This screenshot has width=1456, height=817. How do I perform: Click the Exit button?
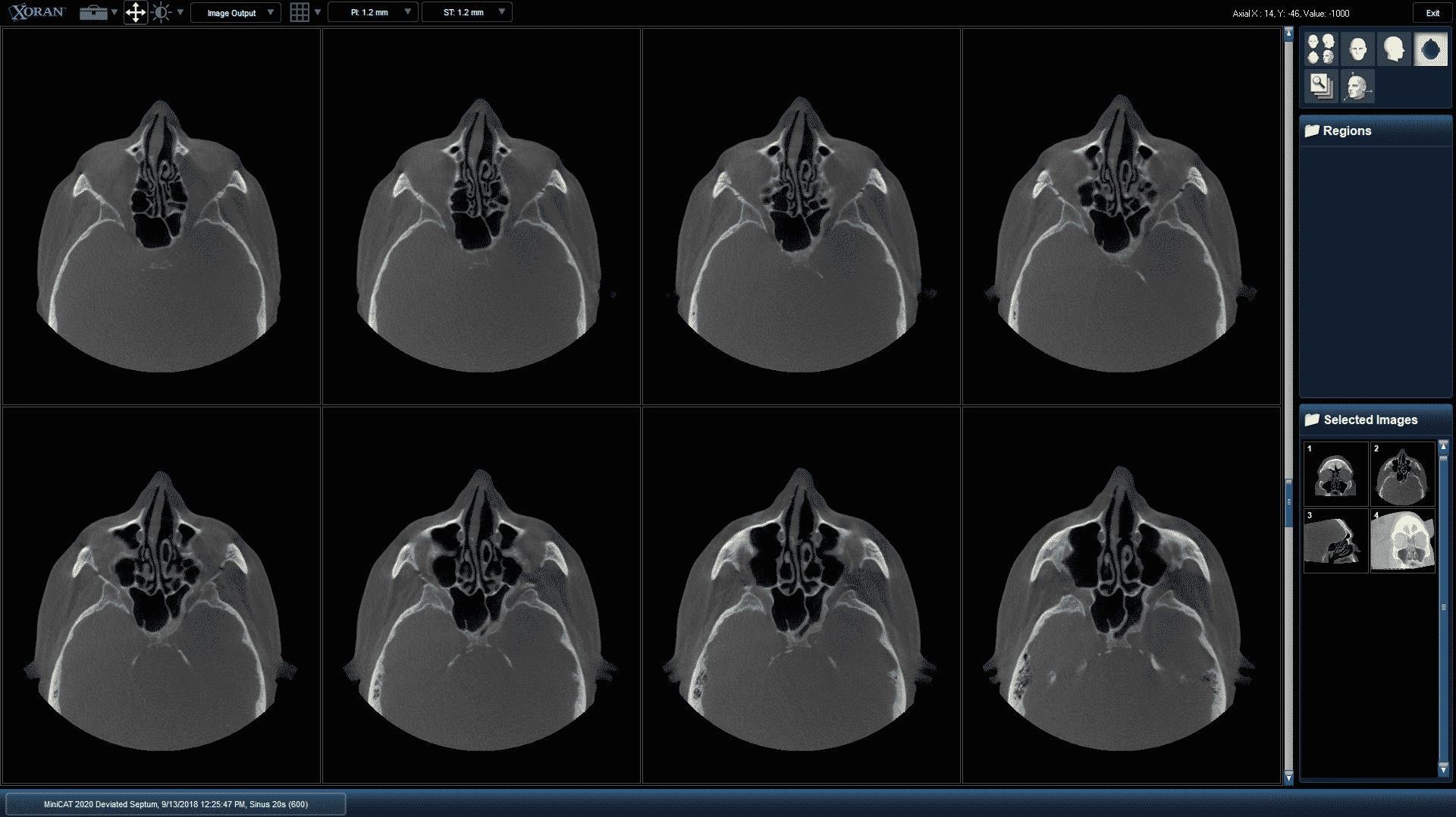(1432, 13)
